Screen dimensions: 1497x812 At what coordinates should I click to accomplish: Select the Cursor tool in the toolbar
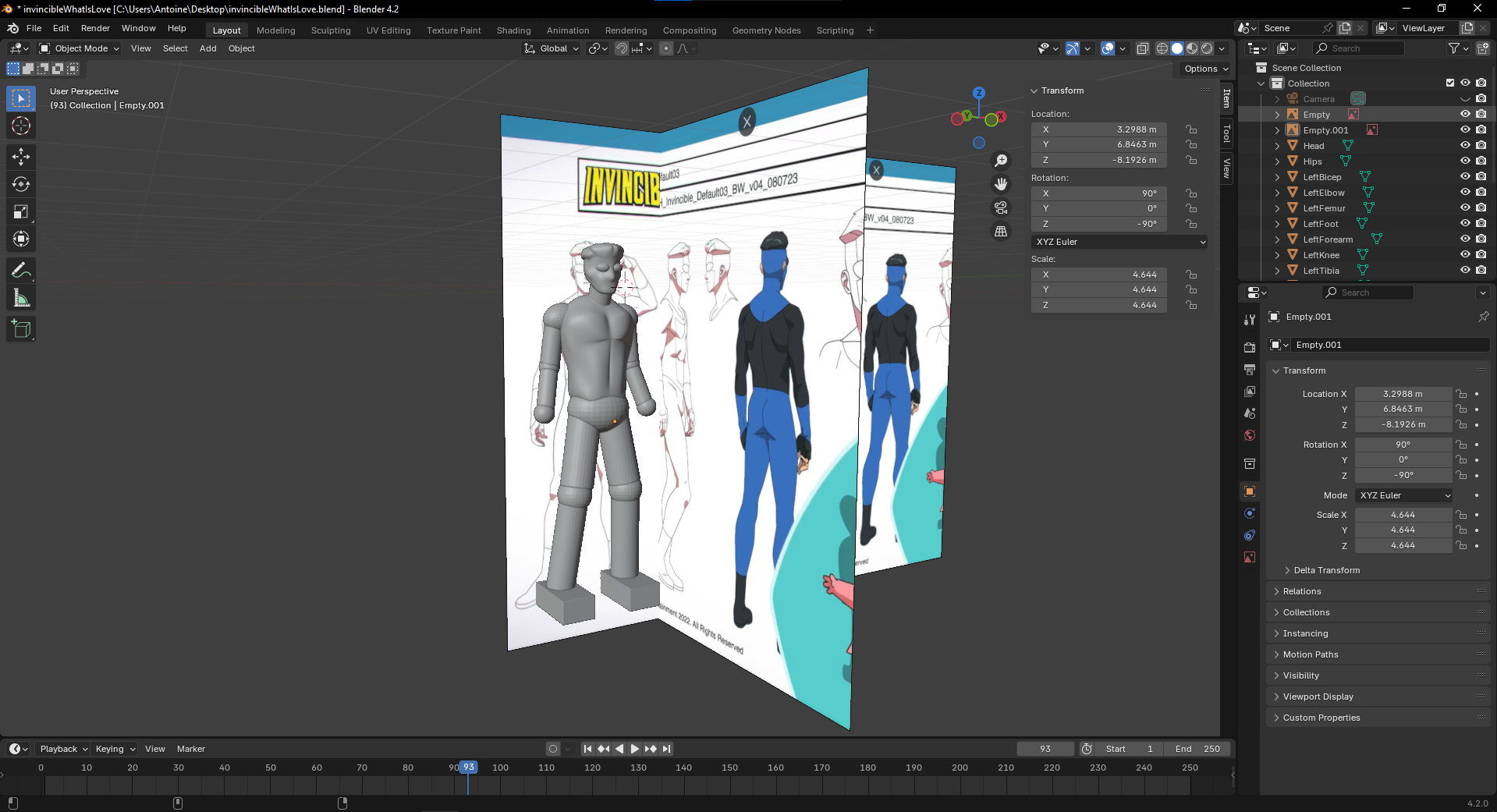pos(21,126)
